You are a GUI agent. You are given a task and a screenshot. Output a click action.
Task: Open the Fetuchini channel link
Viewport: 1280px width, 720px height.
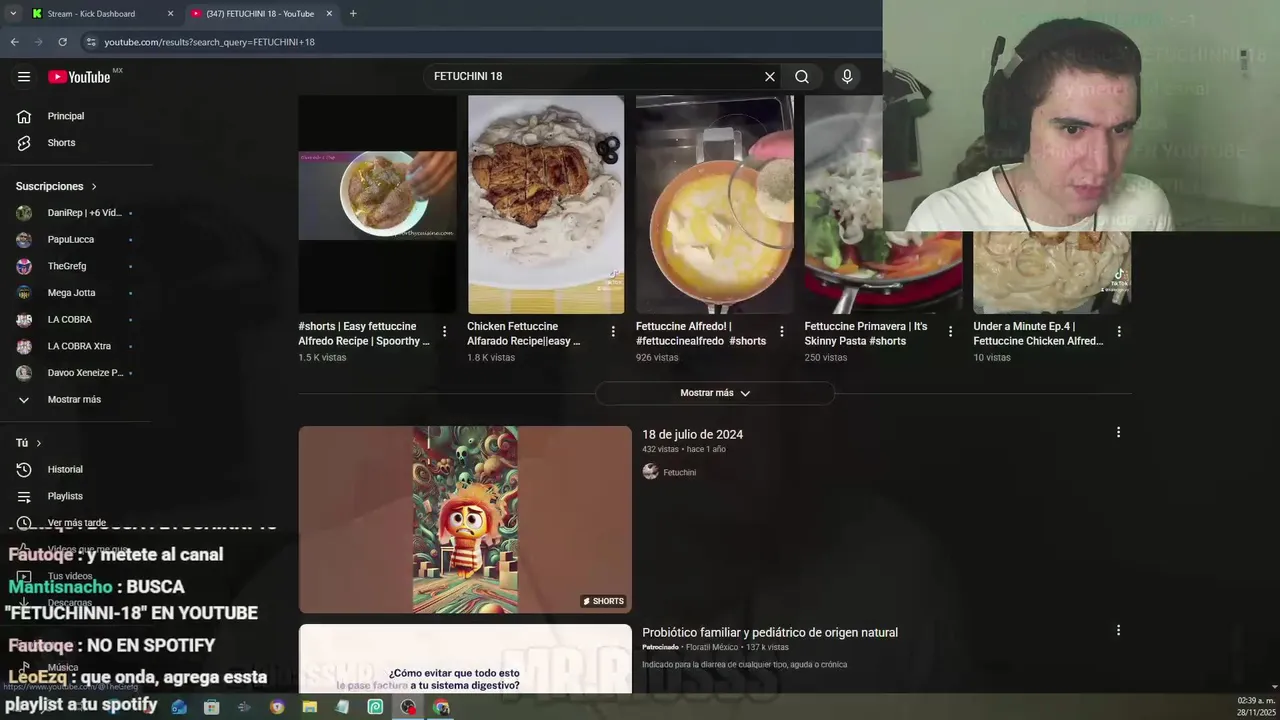(x=679, y=472)
